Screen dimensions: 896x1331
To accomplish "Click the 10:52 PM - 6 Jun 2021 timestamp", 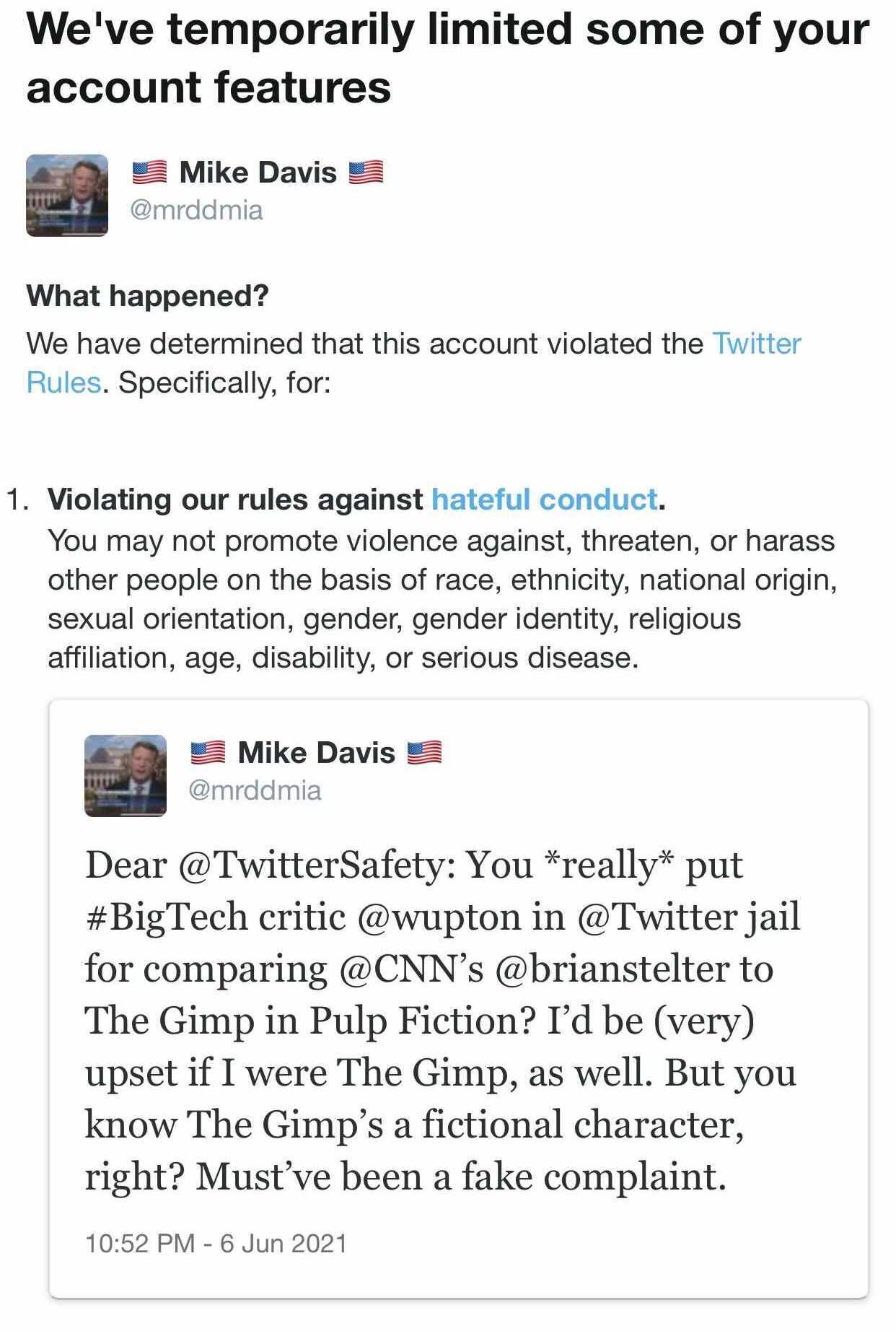I will [216, 1243].
